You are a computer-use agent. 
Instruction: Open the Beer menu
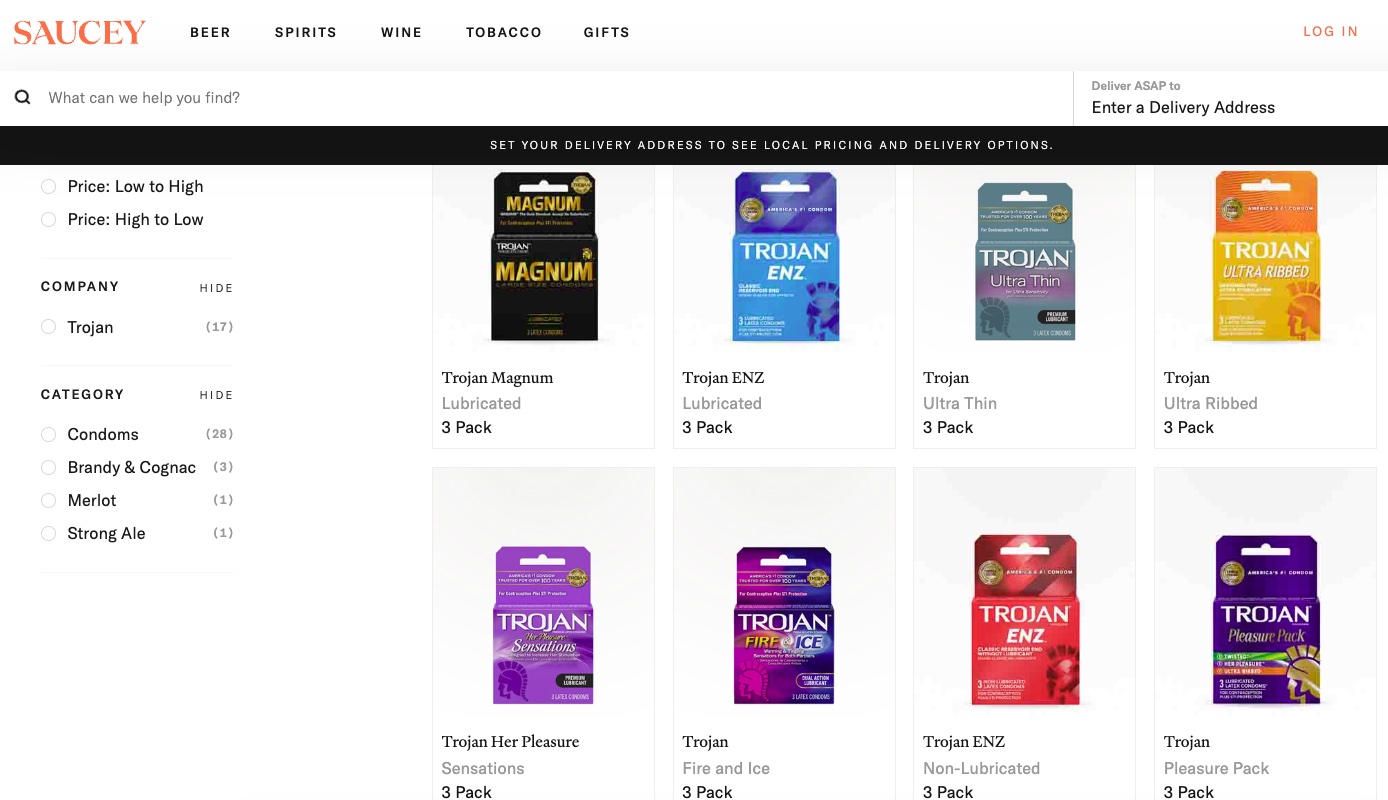pos(210,32)
